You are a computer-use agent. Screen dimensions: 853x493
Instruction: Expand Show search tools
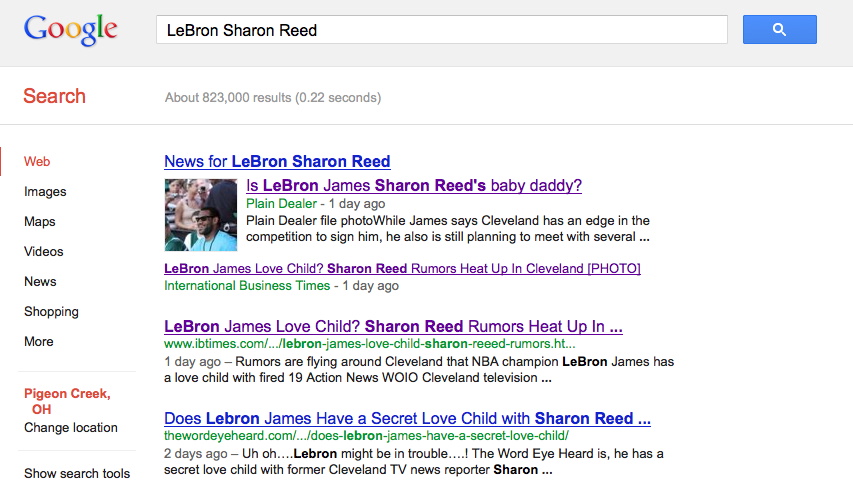click(77, 473)
